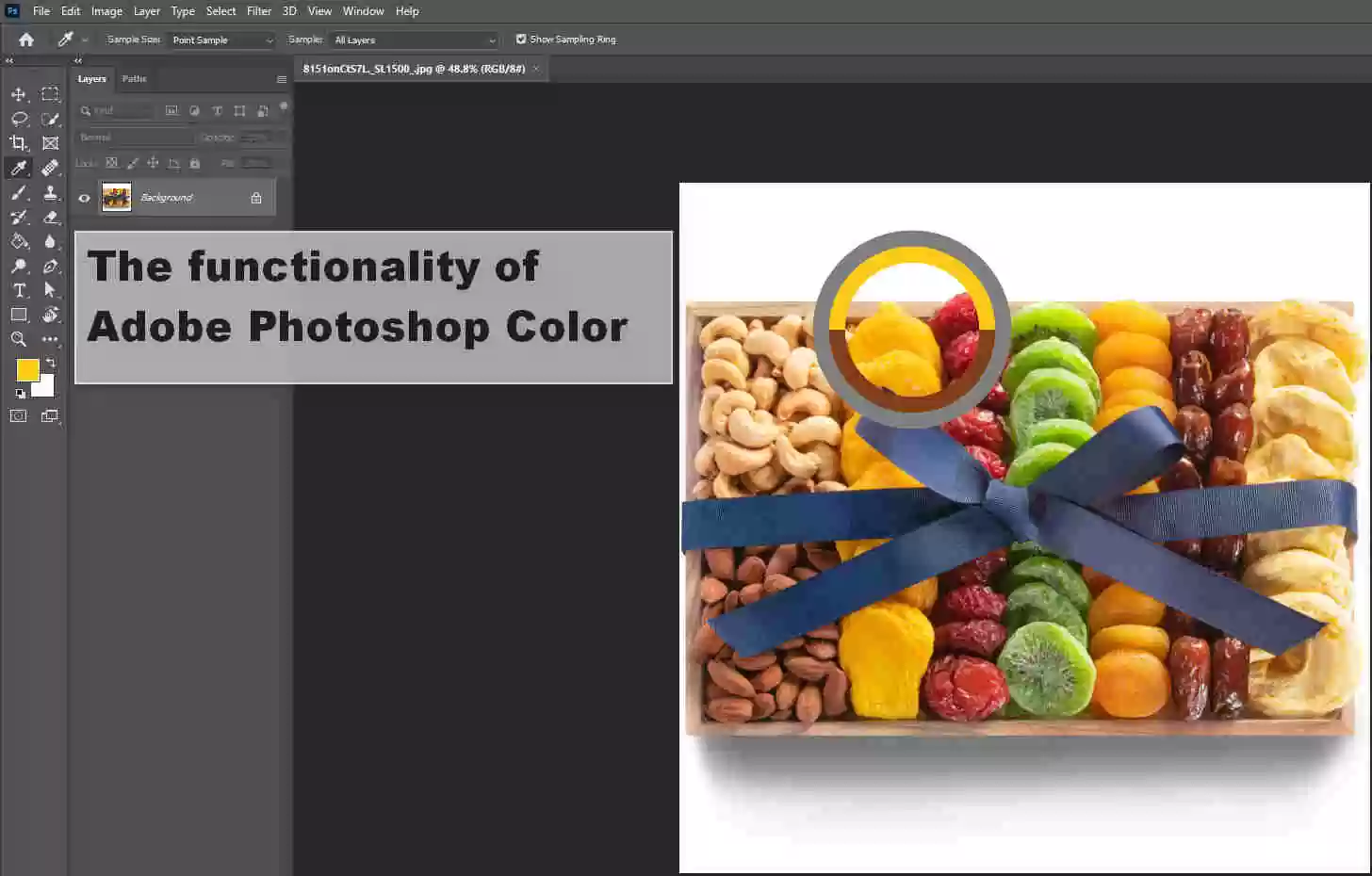
Task: Toggle lock transparent pixels
Action: pos(111,163)
